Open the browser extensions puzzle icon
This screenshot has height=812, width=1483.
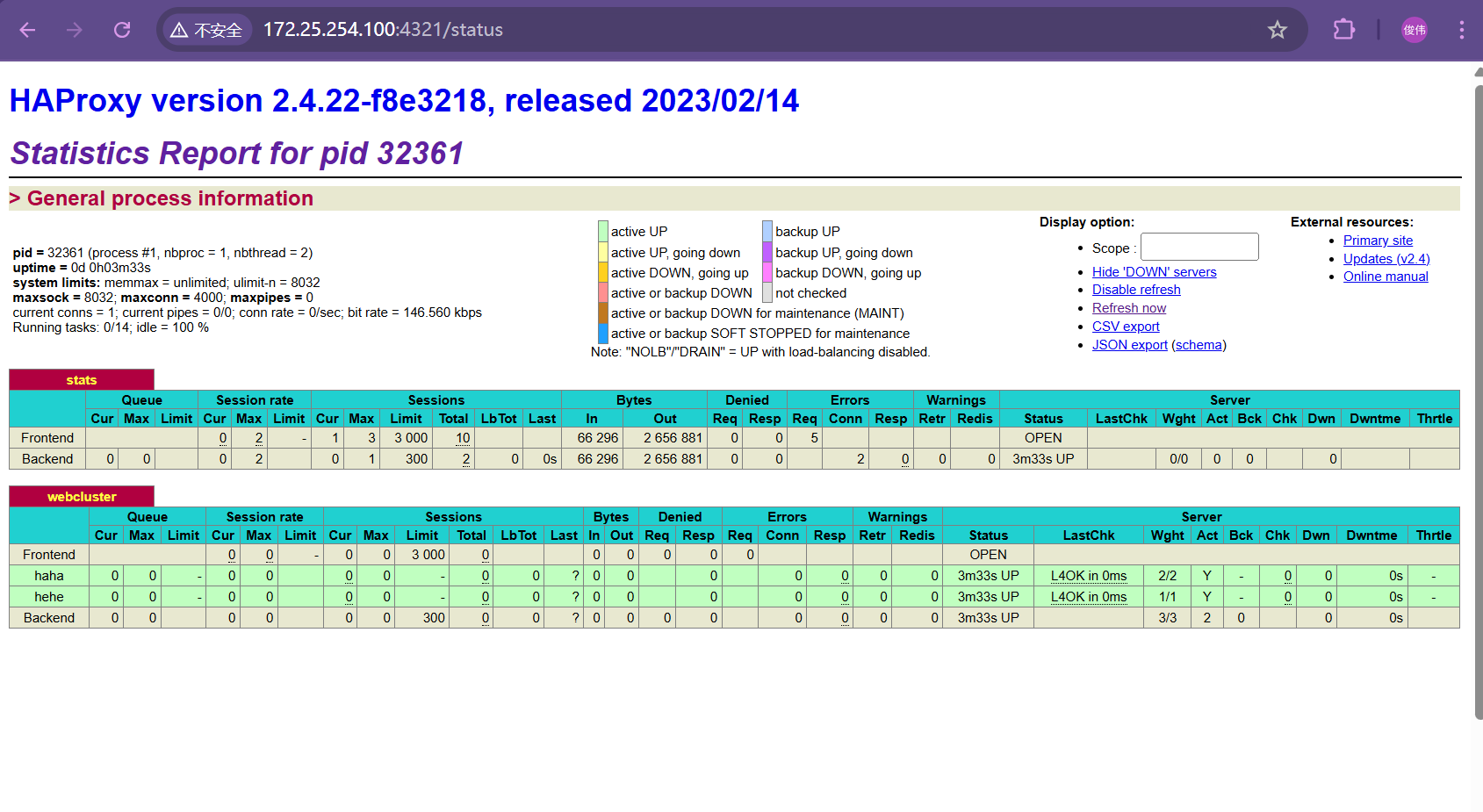coord(1343,30)
